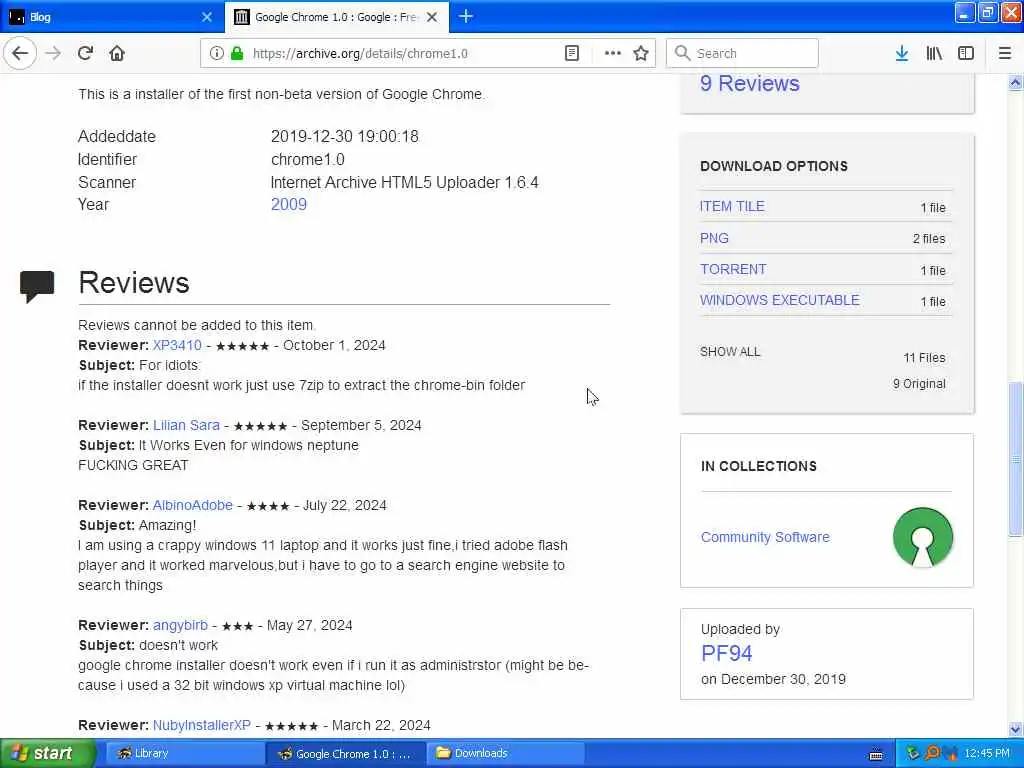Switch to Library taskbar window
Image resolution: width=1024 pixels, height=768 pixels.
click(x=184, y=754)
